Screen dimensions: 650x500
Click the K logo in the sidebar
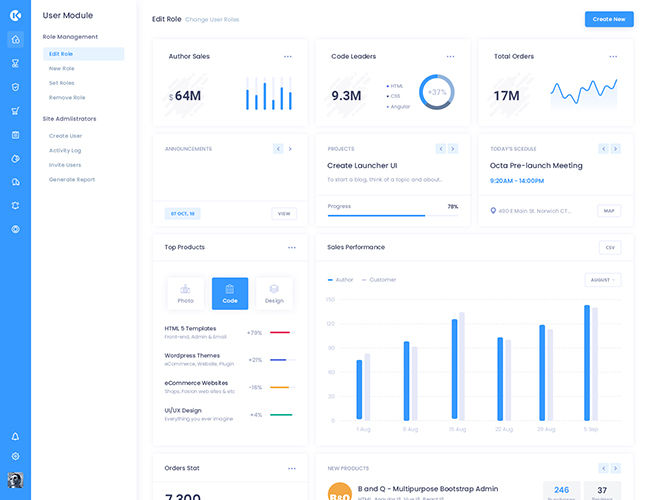15,16
